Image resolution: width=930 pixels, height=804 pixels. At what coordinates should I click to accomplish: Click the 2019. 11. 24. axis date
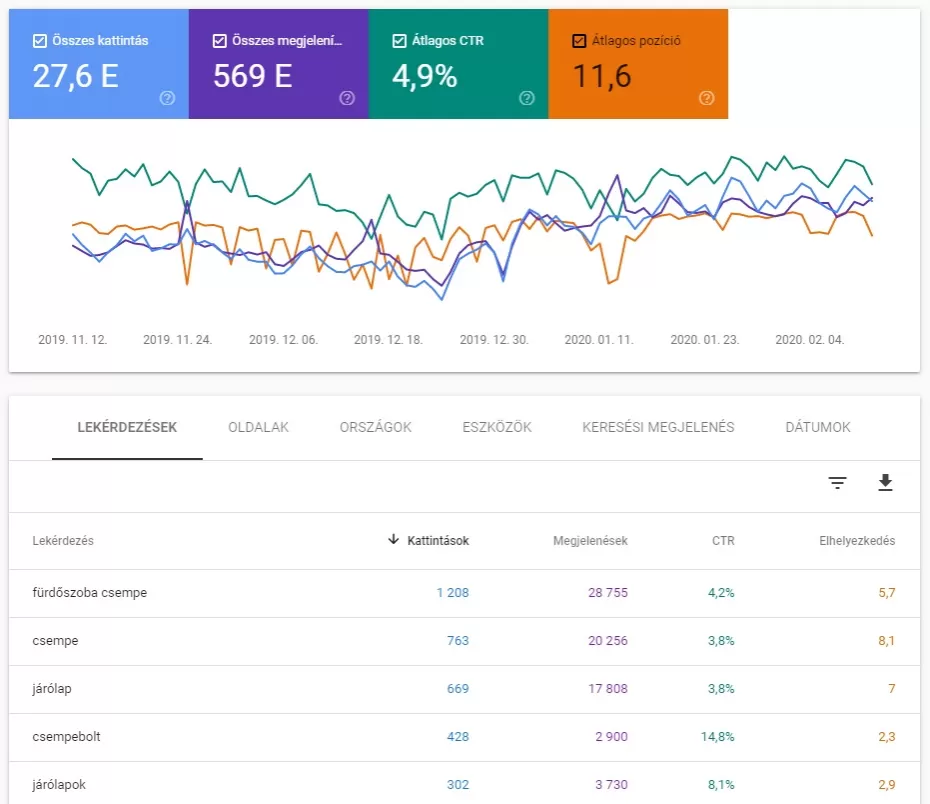(x=177, y=340)
